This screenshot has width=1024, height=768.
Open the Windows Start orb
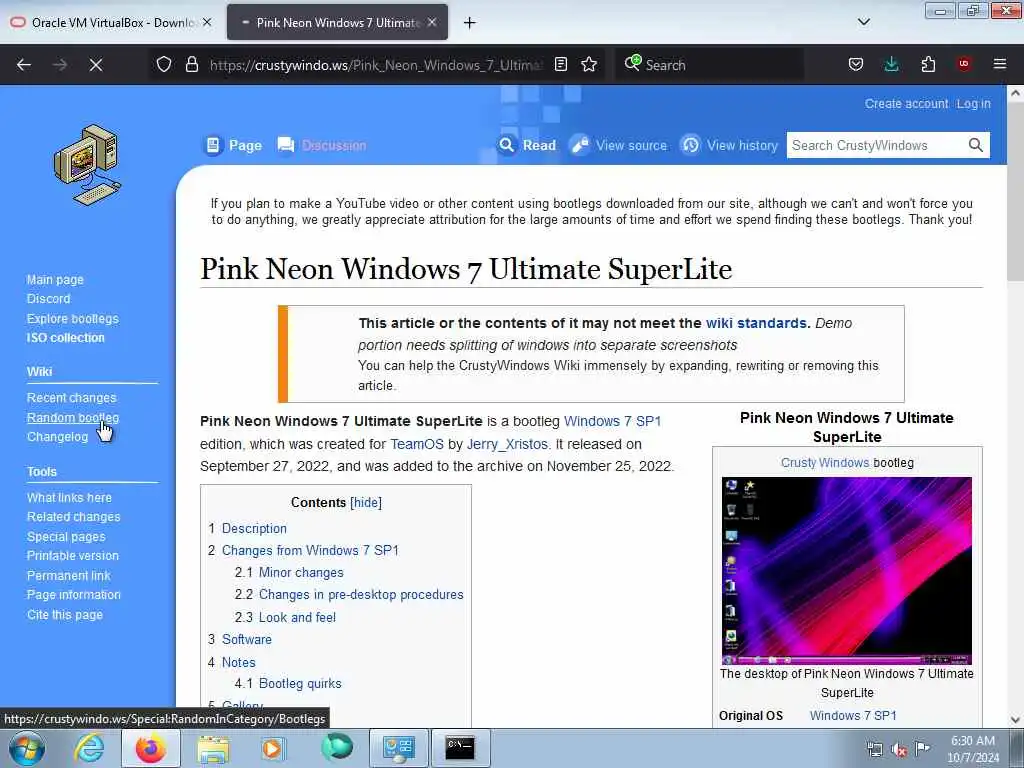click(x=27, y=748)
